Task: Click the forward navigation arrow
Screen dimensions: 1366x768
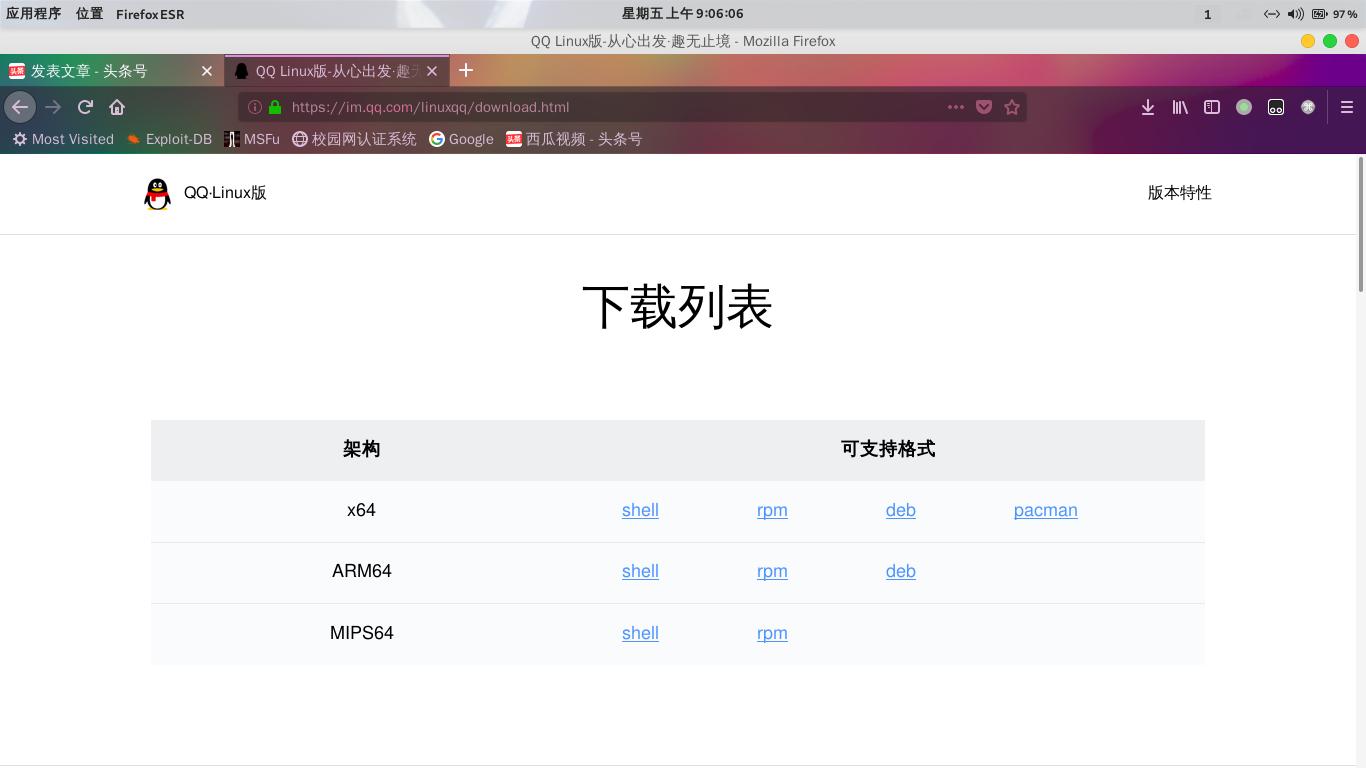Action: (x=53, y=107)
